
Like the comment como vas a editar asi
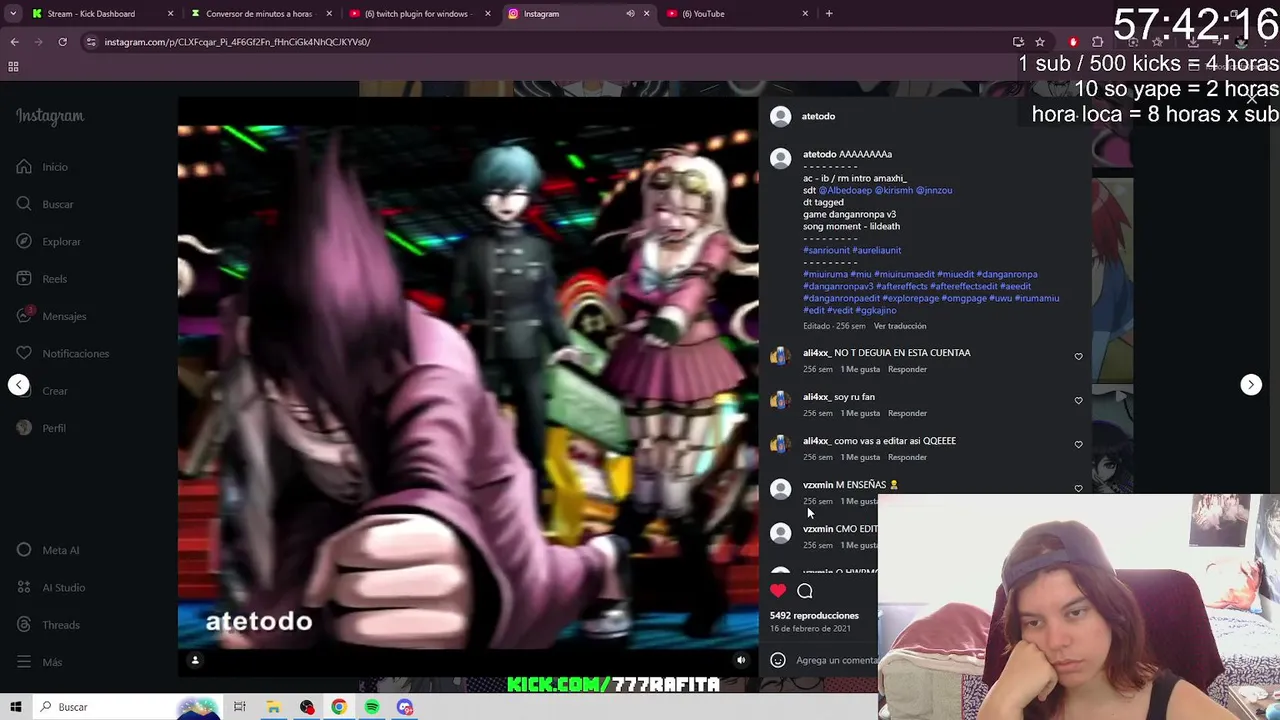coord(1078,445)
